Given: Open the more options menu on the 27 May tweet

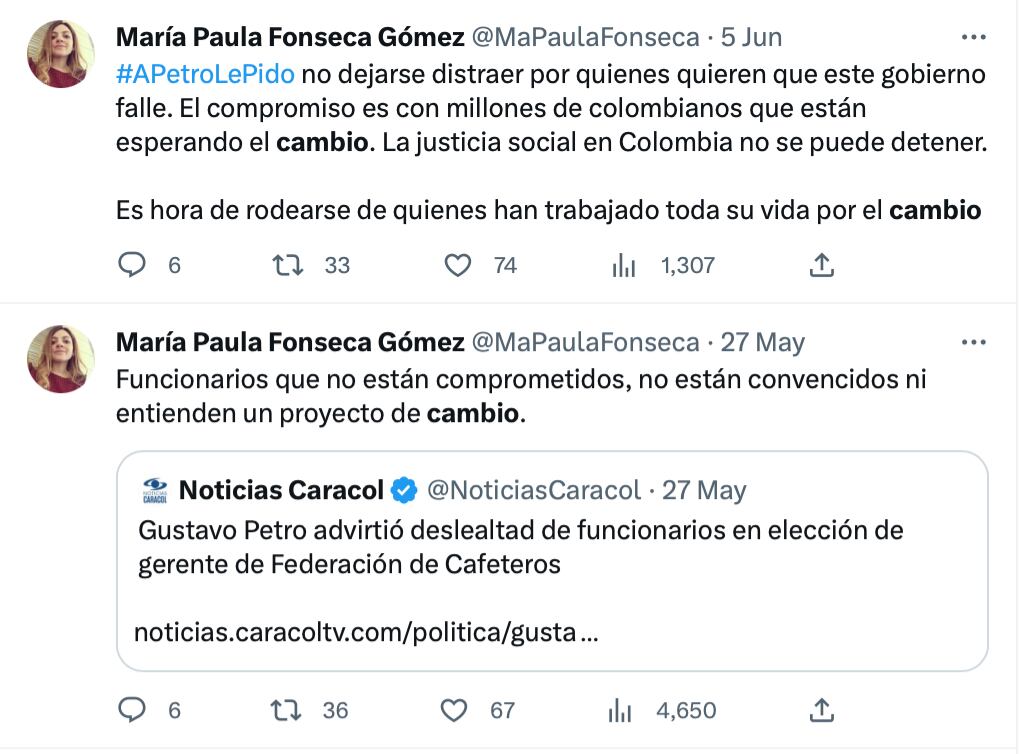Looking at the screenshot, I should point(973,342).
